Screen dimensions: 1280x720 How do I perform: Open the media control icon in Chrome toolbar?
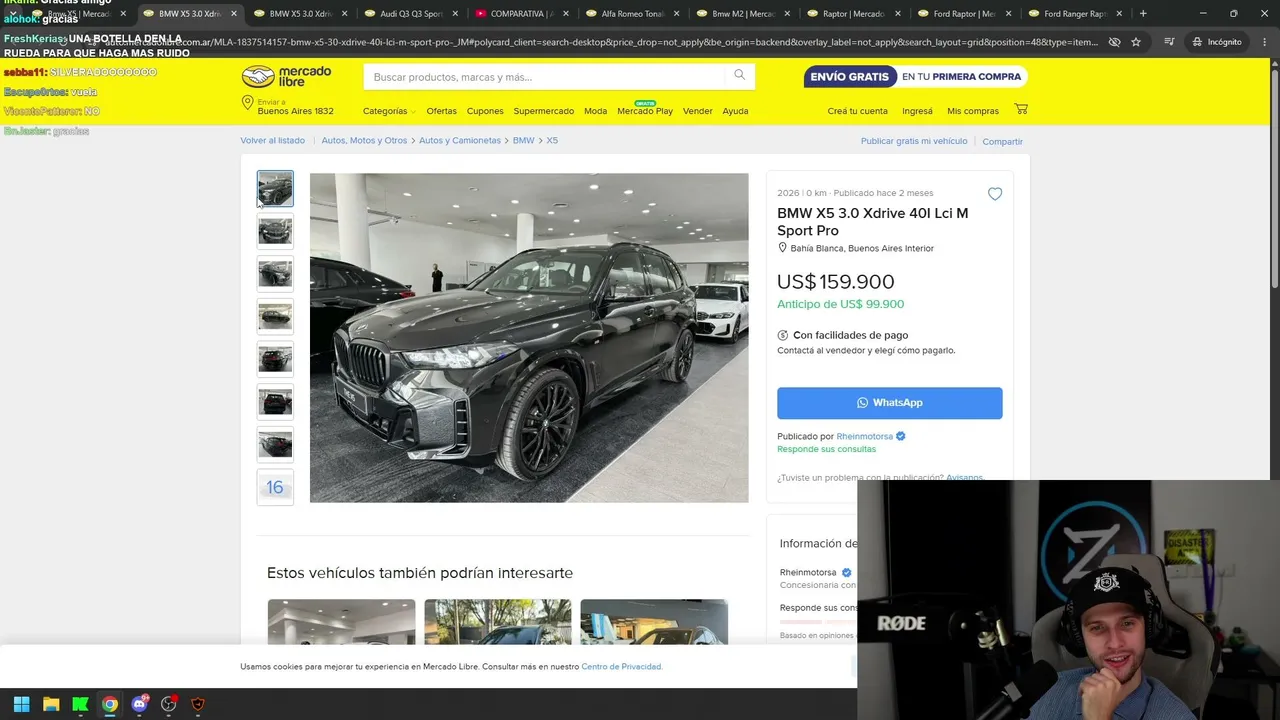1169,42
